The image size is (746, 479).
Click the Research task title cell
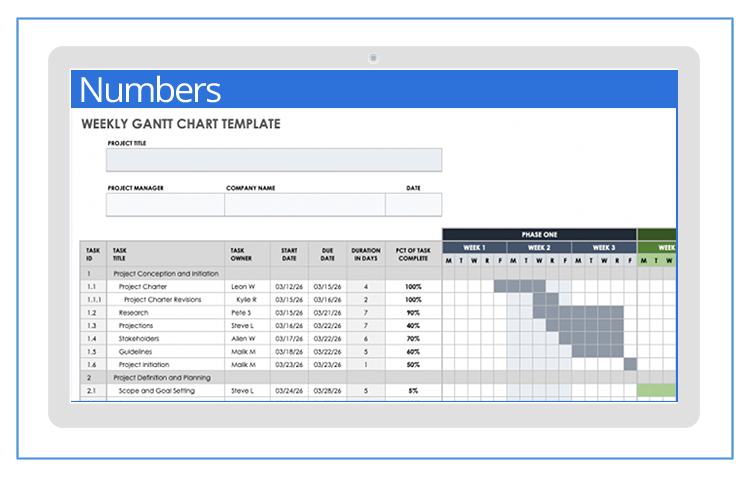click(134, 312)
